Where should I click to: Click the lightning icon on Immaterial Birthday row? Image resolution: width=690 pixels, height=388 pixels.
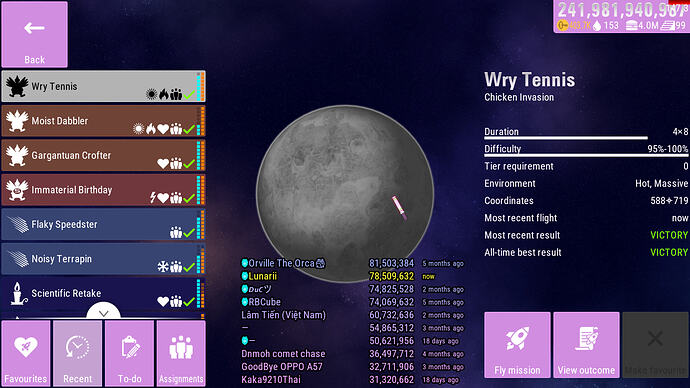(153, 198)
